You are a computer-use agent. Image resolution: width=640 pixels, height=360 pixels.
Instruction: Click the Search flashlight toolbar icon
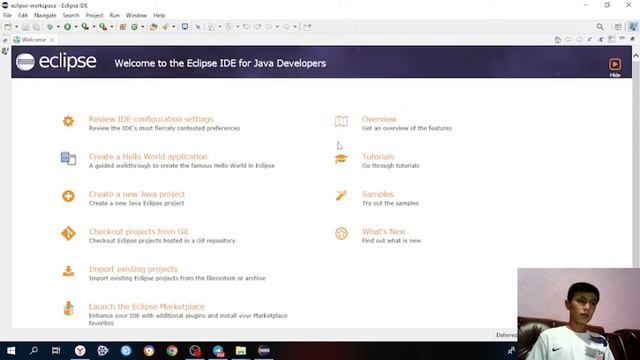click(x=165, y=27)
